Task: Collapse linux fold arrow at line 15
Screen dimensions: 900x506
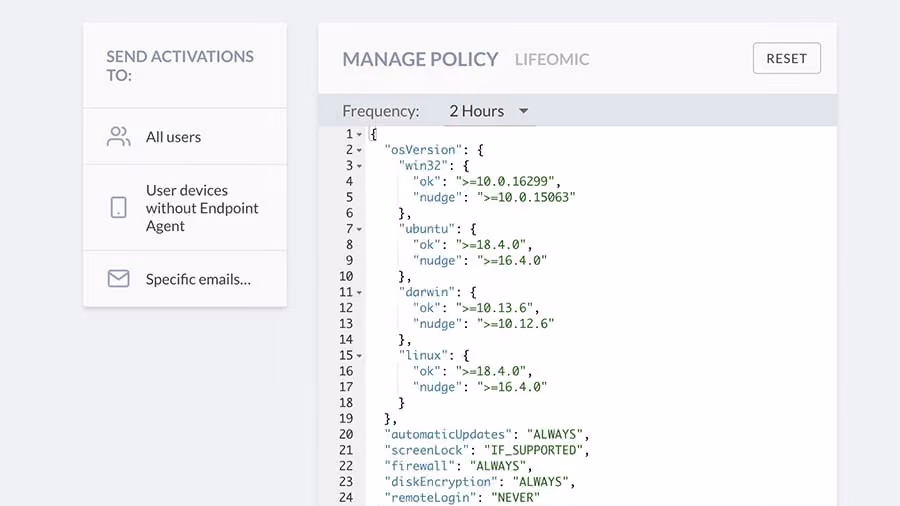Action: [359, 356]
